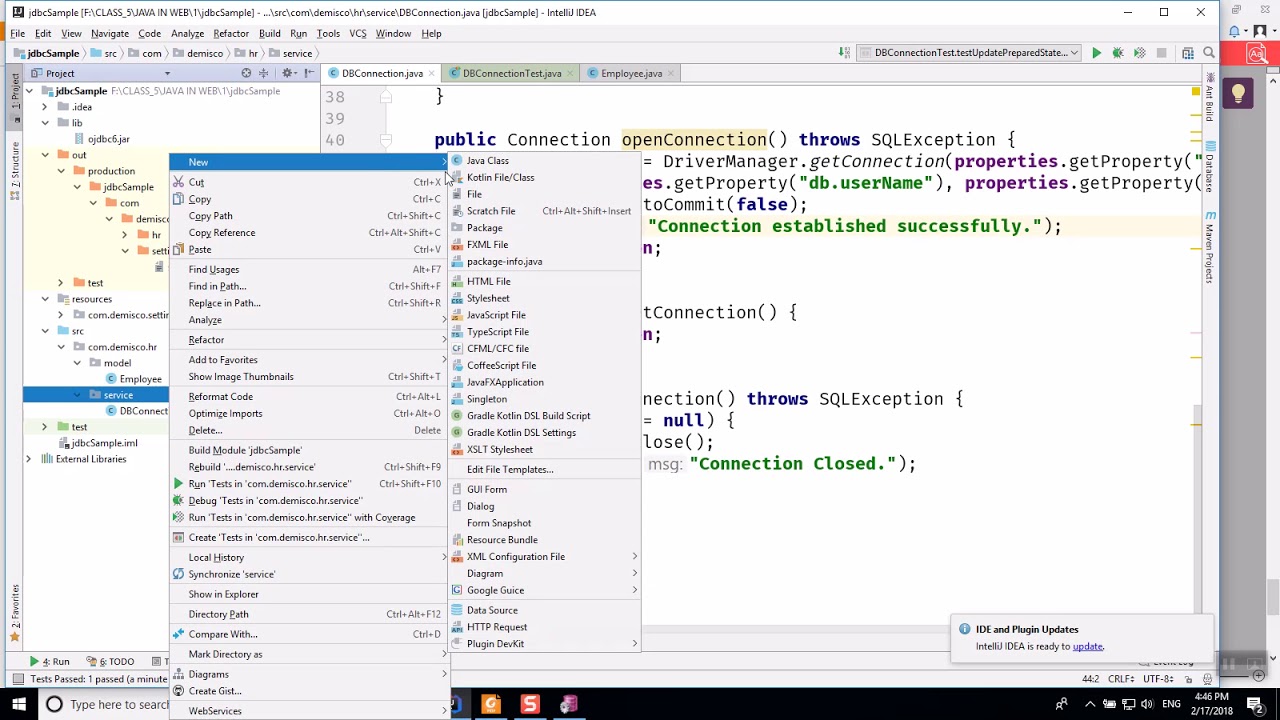Screen dimensions: 1280x720
Task: Expand the .idea folder node
Action: pyautogui.click(x=45, y=107)
